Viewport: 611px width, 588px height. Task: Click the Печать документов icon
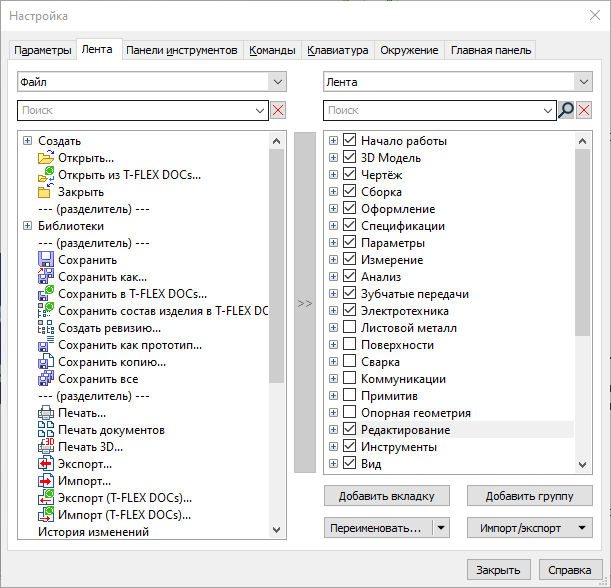(x=46, y=429)
